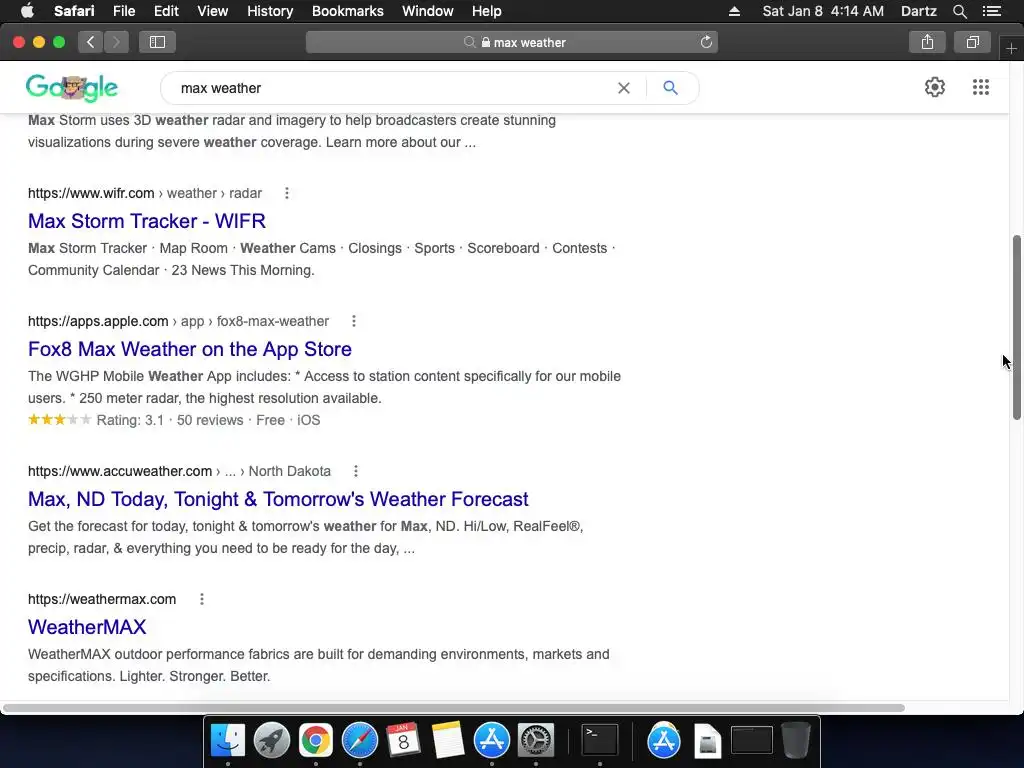Open Spotlight search in menu bar
Screen dimensions: 1024x768
click(x=959, y=11)
